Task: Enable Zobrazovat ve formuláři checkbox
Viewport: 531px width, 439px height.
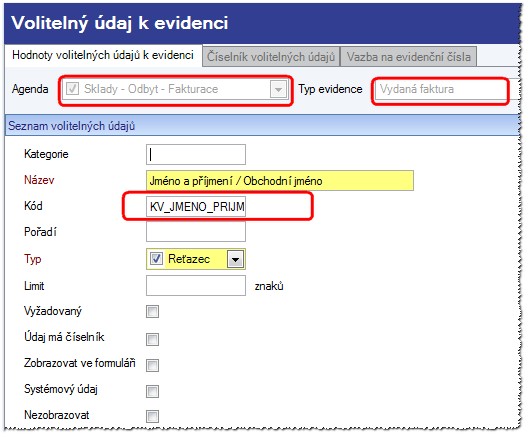Action: (x=152, y=365)
